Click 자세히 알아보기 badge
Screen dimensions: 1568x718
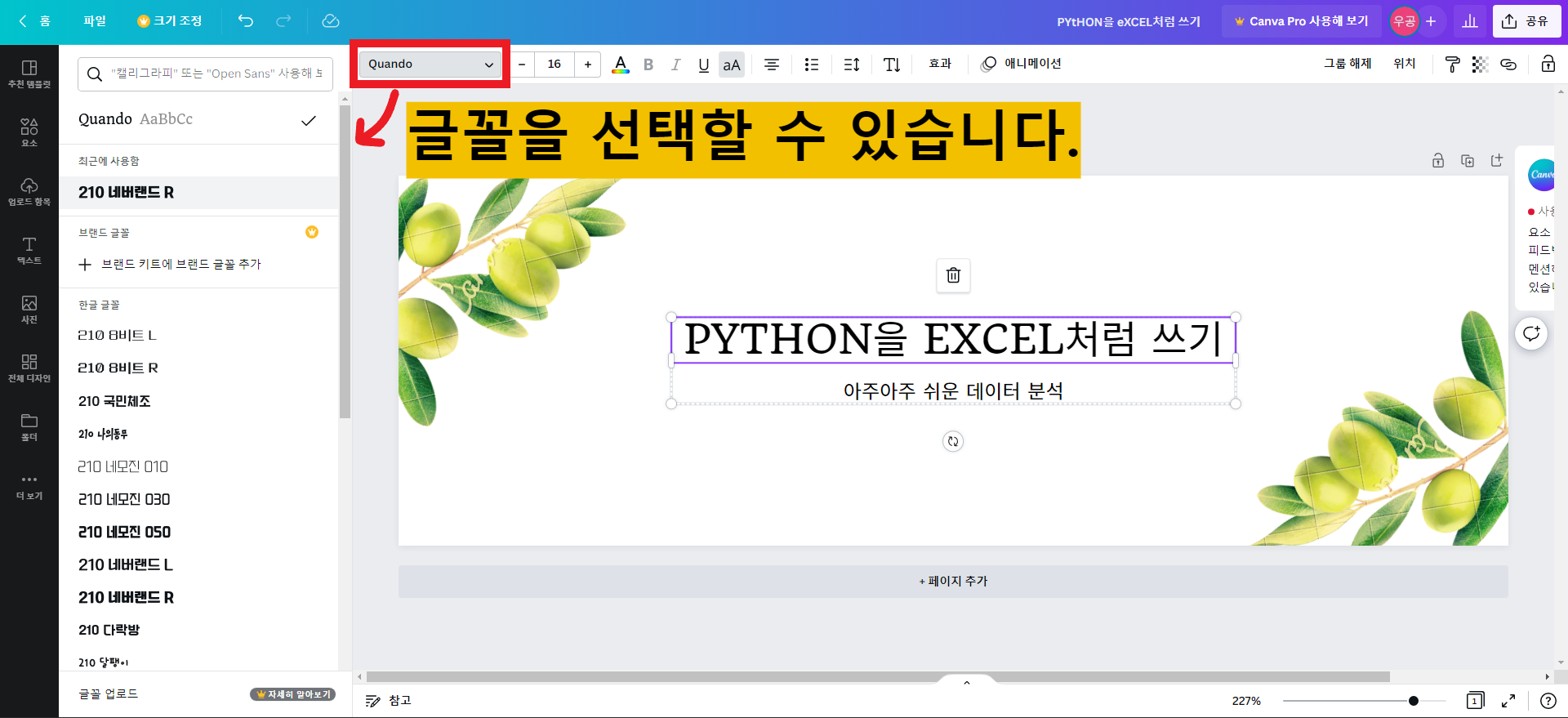point(292,694)
